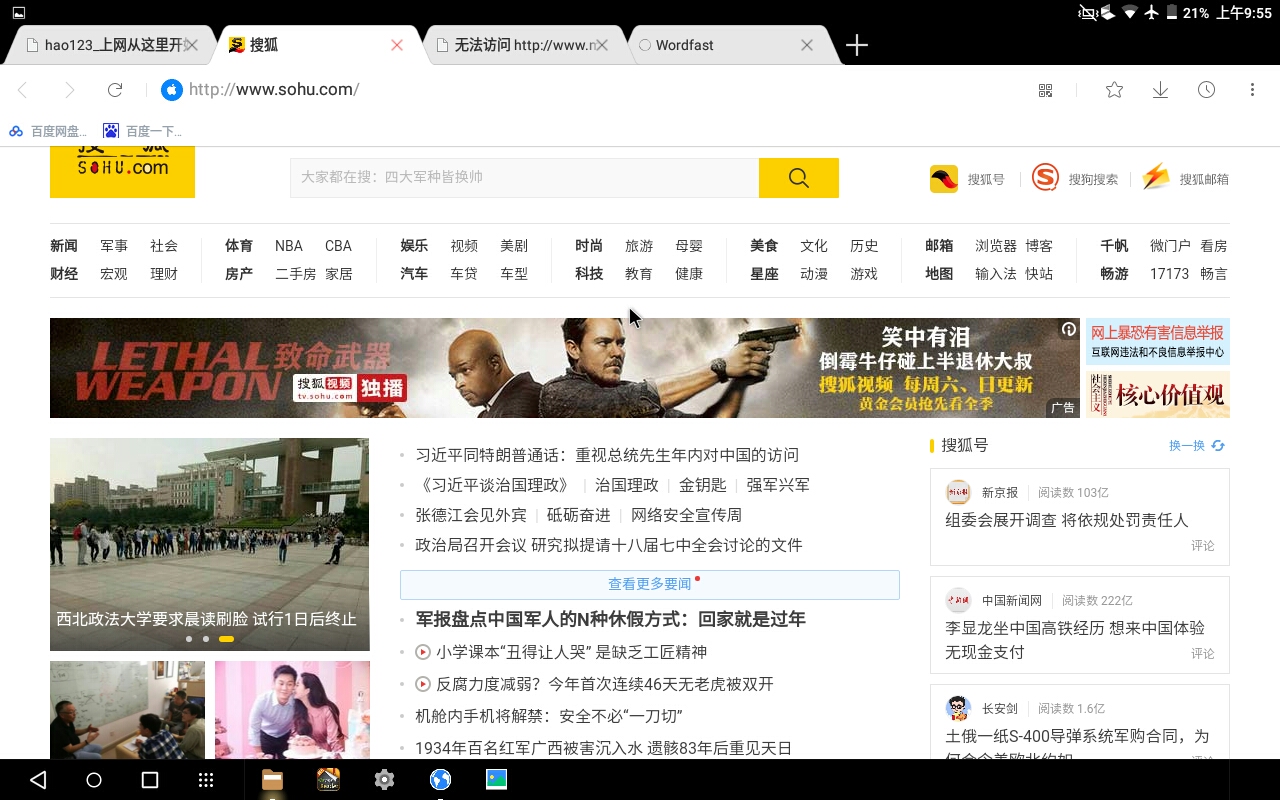1280x800 pixels.
Task: Open the browser globe icon in taskbar
Action: pos(440,780)
